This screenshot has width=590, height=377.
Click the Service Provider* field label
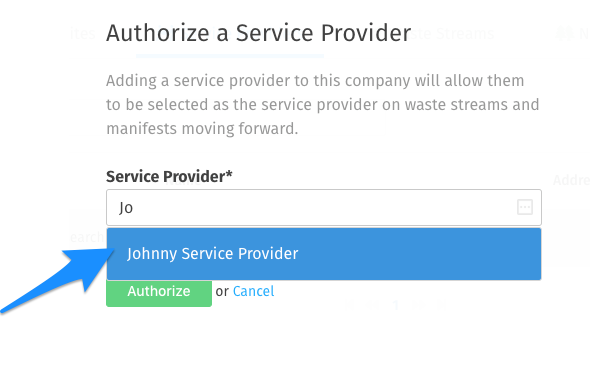coord(169,176)
